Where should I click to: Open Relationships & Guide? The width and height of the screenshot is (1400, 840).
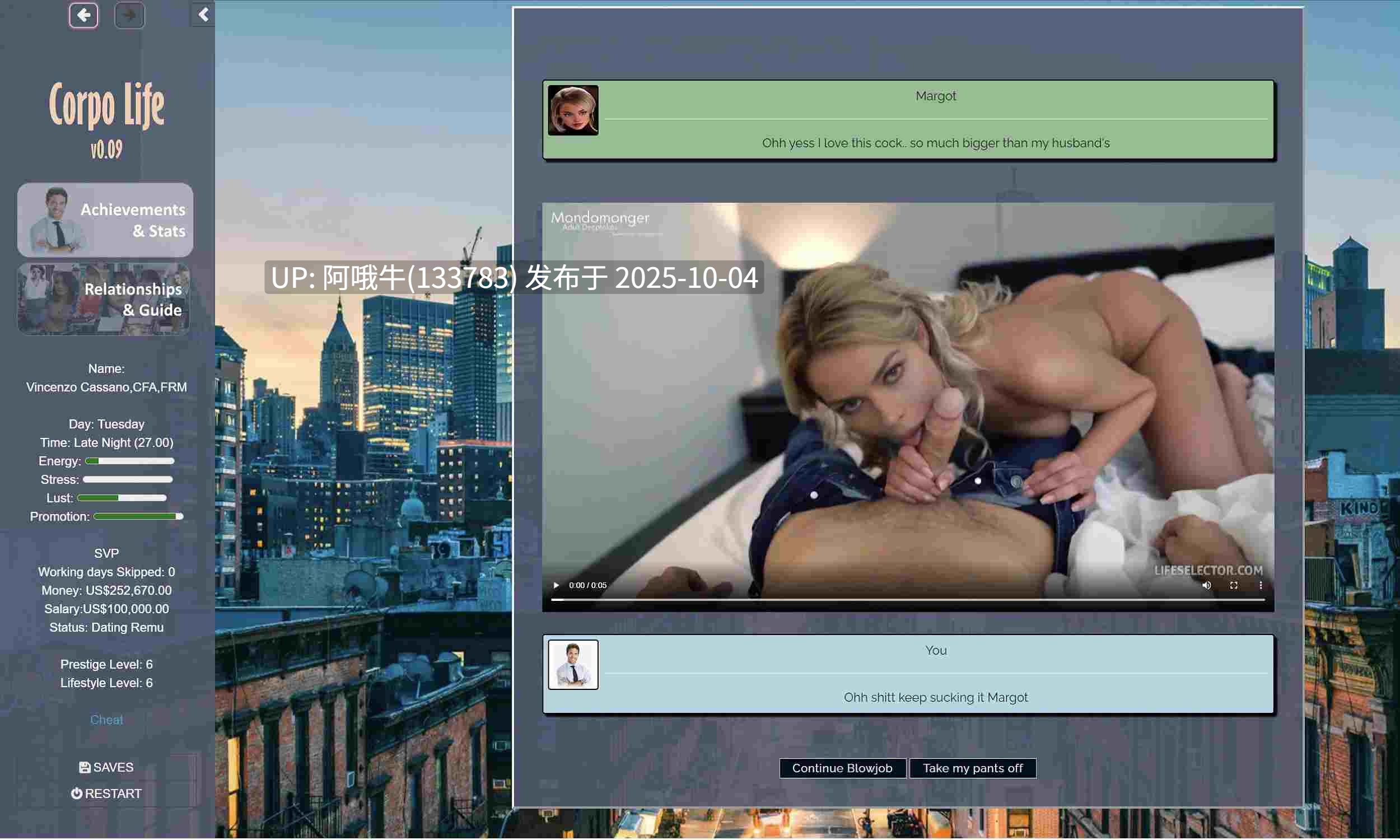(104, 299)
